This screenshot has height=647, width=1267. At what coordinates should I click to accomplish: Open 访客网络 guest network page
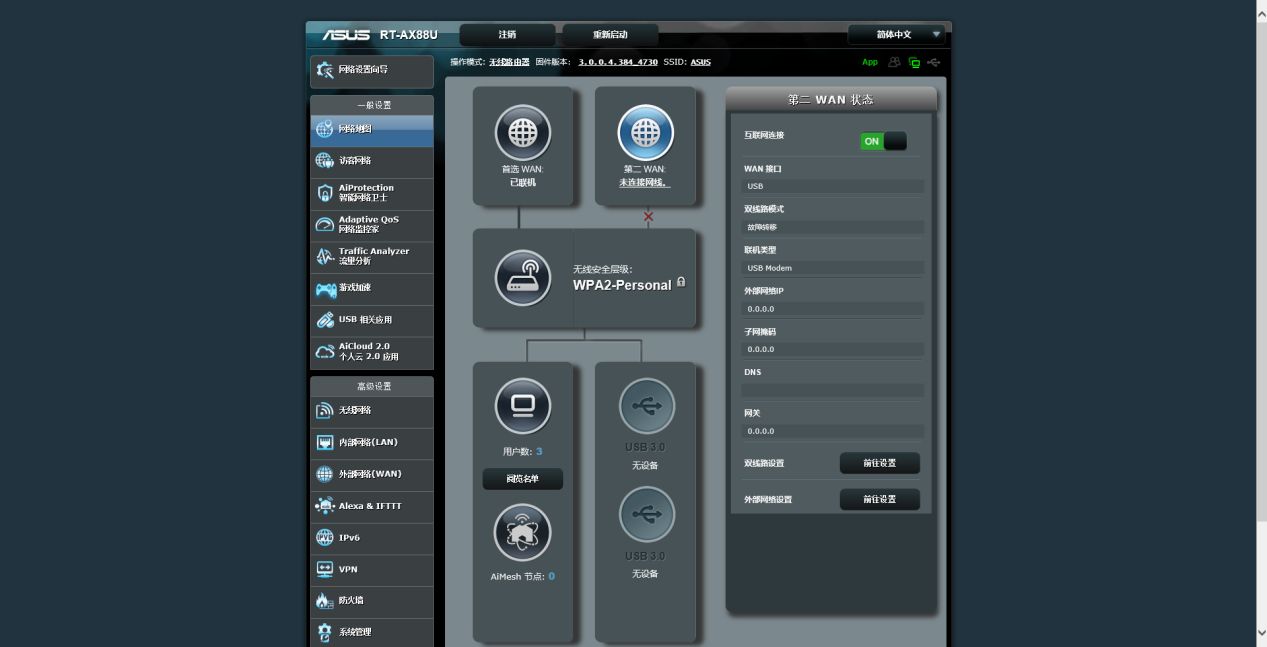point(371,162)
